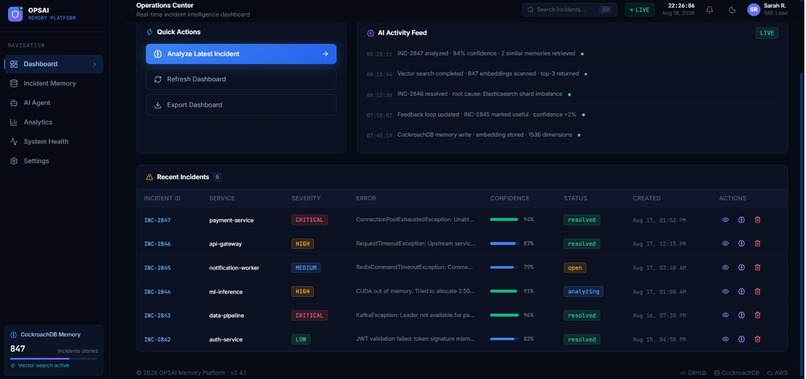Click AI Activity Feed header icon
This screenshot has height=379, width=806.
(x=371, y=33)
